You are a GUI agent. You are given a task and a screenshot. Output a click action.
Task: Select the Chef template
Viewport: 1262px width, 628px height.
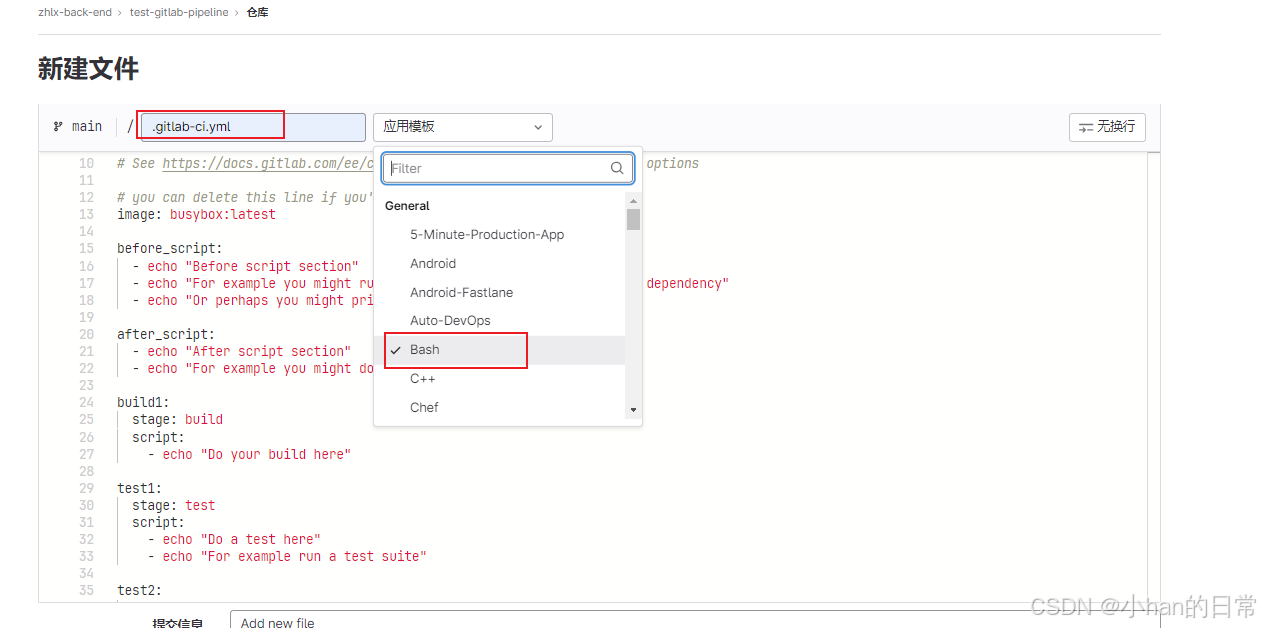pyautogui.click(x=424, y=408)
